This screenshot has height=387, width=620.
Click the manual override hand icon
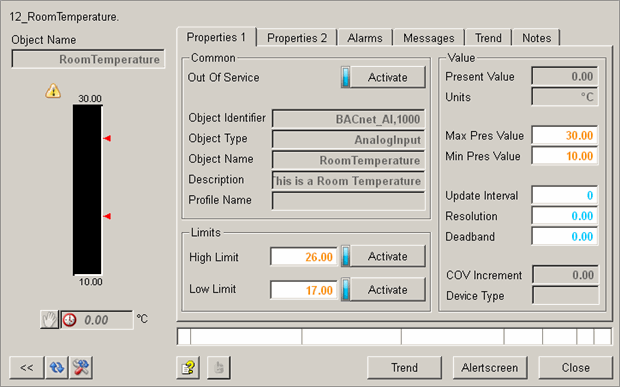(x=49, y=320)
